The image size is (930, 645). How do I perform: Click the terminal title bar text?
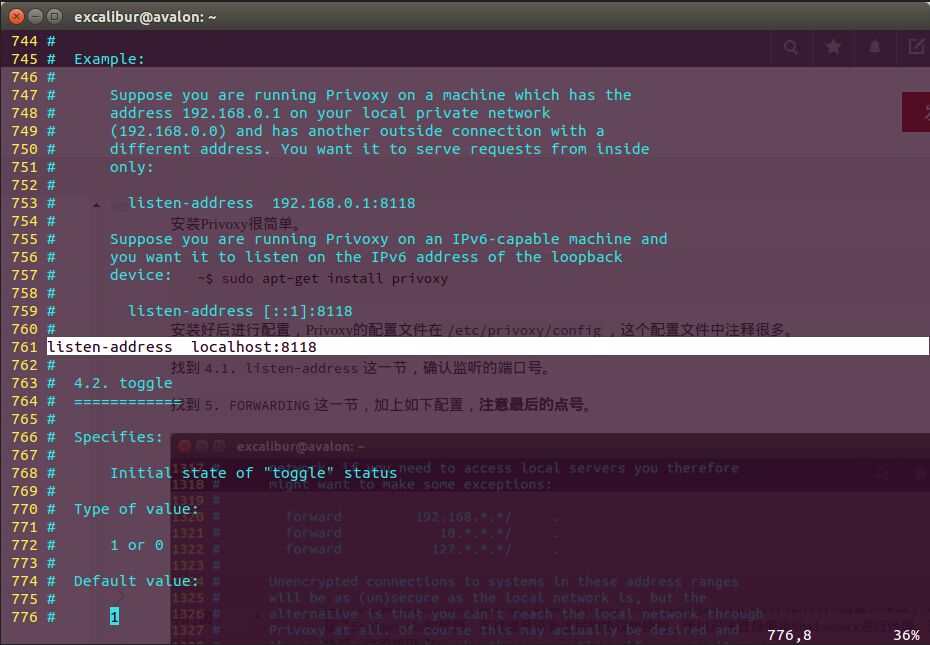click(x=145, y=16)
